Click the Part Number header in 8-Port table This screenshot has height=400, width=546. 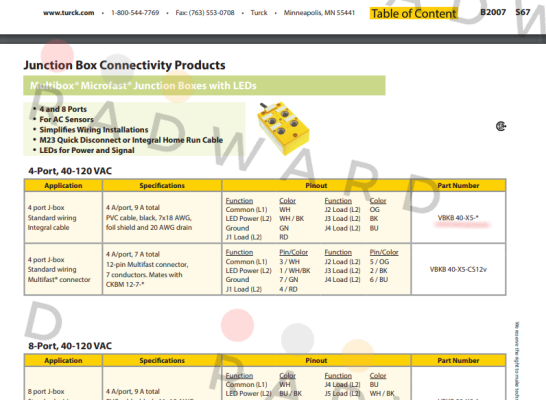(458, 361)
